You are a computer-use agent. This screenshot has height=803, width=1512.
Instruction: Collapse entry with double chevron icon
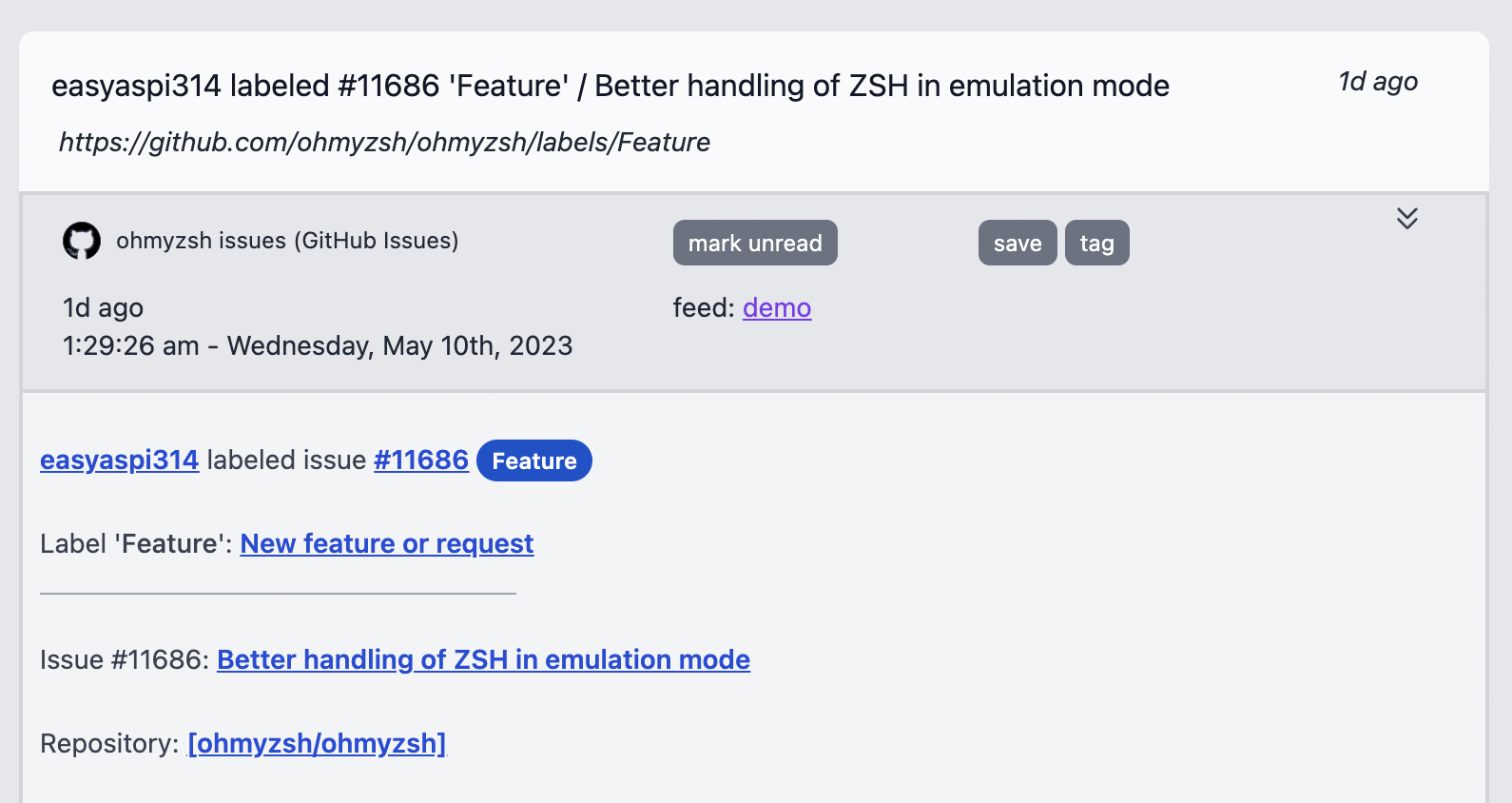click(x=1407, y=218)
